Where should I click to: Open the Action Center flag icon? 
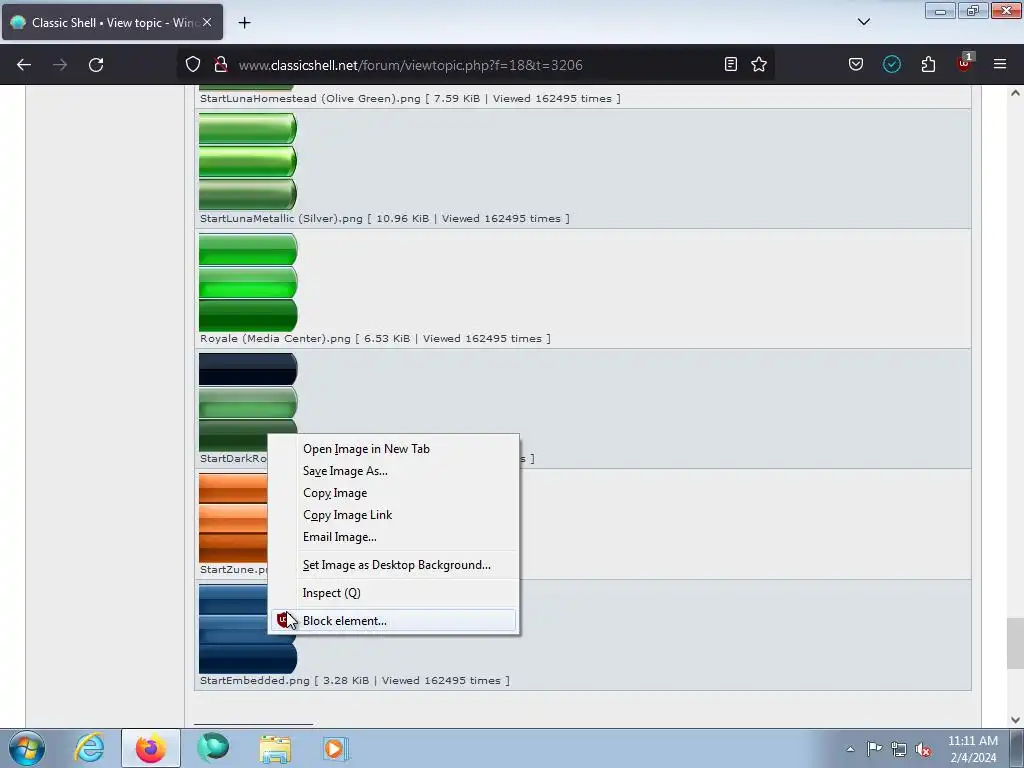point(874,749)
